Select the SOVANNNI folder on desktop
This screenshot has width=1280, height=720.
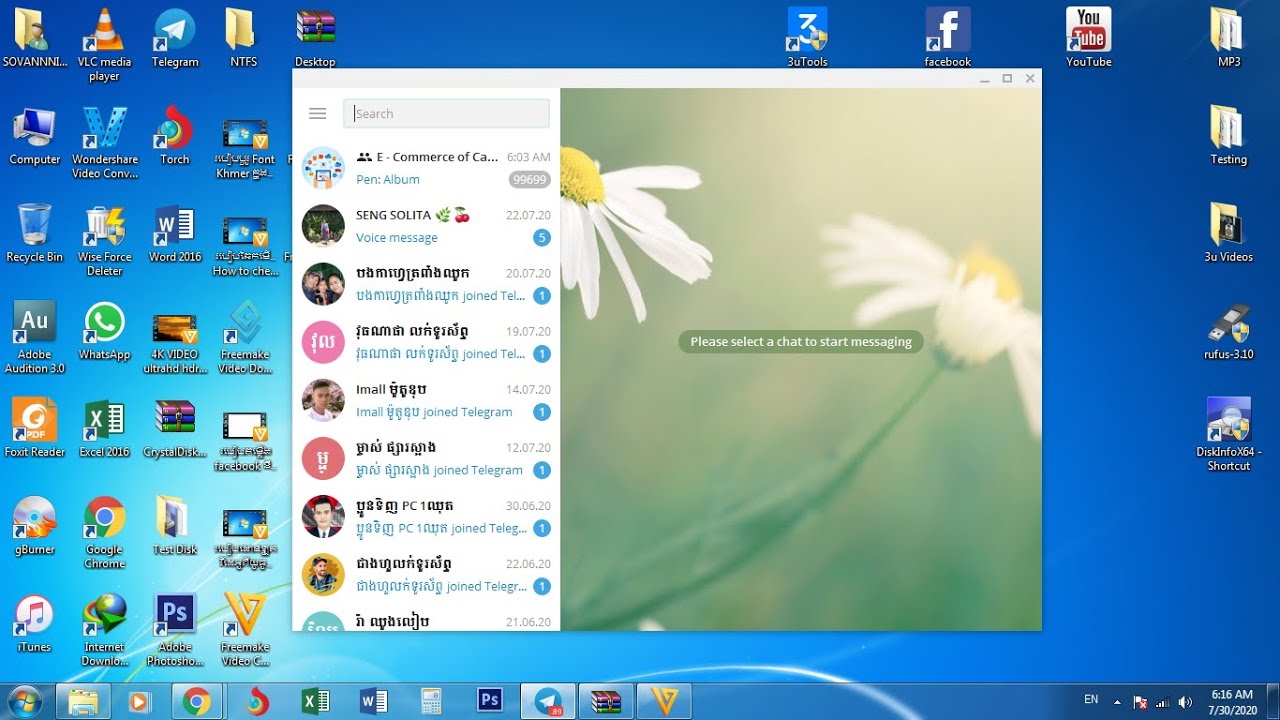pyautogui.click(x=34, y=38)
